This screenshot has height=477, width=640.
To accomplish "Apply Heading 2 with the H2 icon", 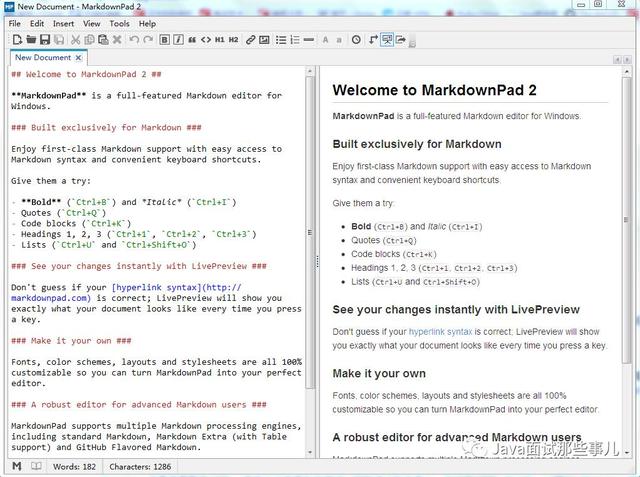I will 233,40.
